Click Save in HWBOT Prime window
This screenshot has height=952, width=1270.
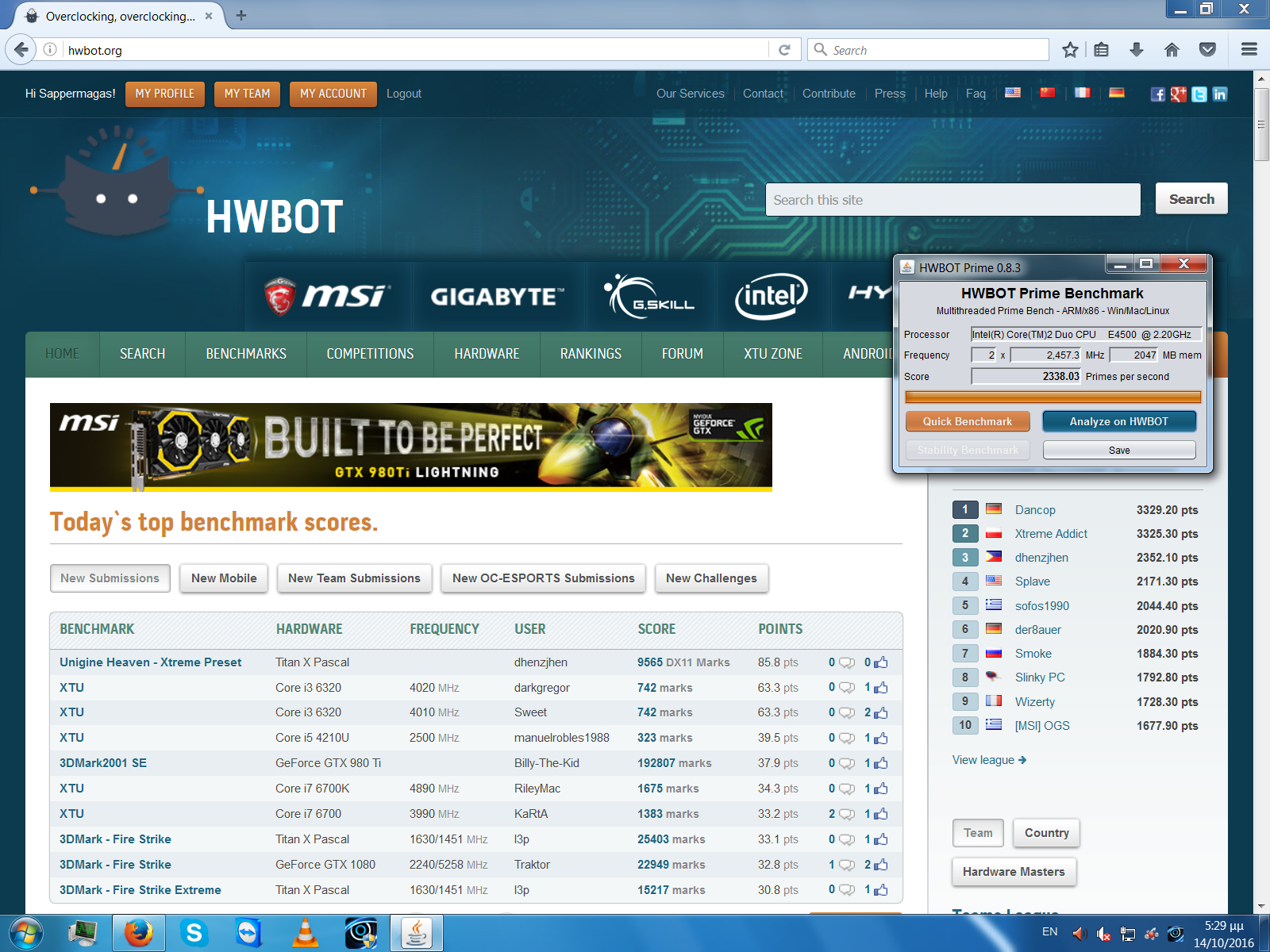(1119, 450)
